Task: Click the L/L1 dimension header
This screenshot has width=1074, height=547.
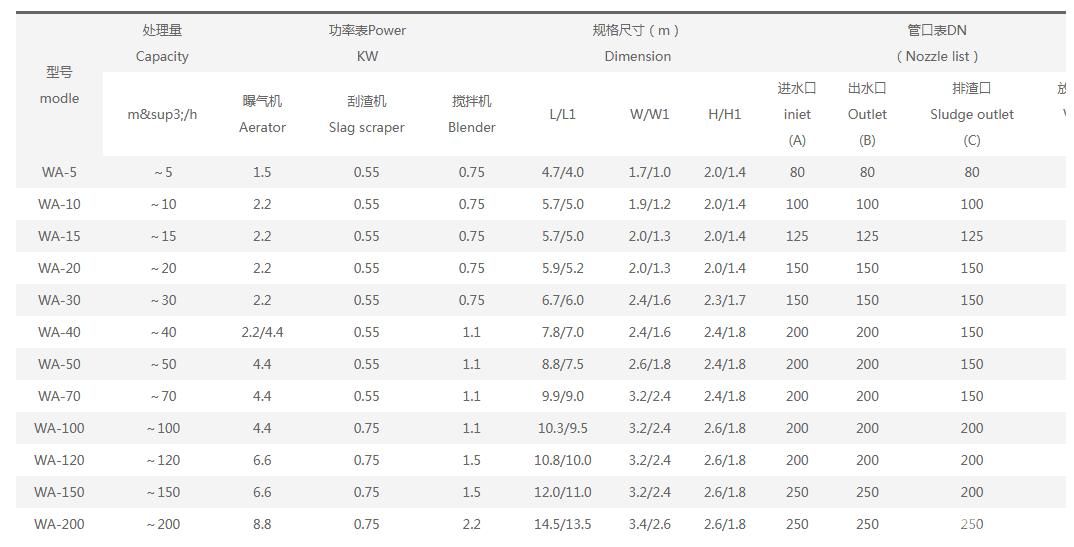Action: (562, 114)
